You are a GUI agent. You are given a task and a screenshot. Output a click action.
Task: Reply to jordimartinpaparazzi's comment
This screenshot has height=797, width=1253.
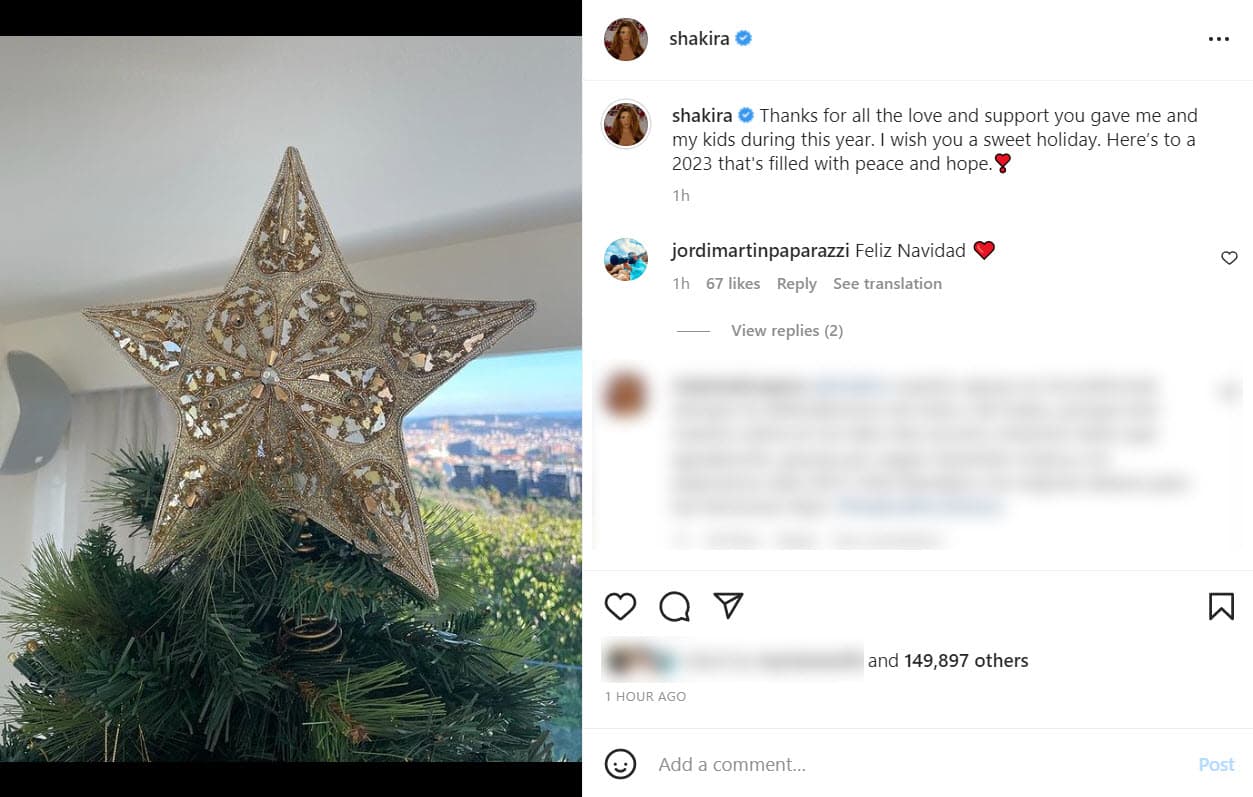(796, 283)
